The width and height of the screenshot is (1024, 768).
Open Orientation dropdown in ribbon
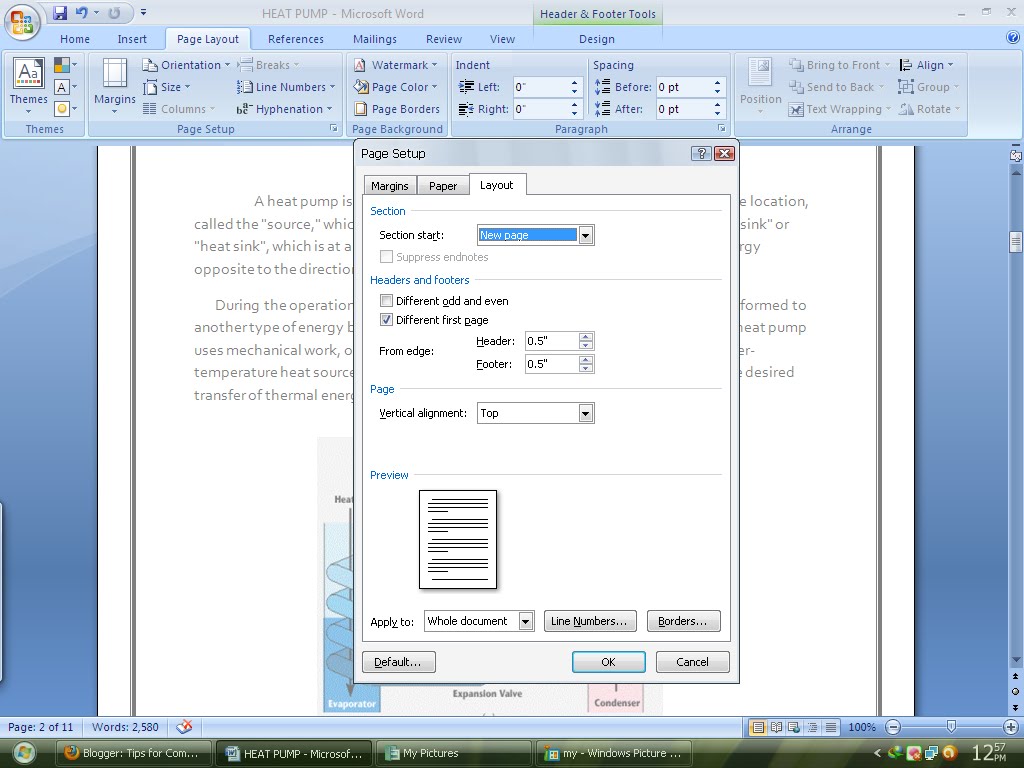point(186,65)
